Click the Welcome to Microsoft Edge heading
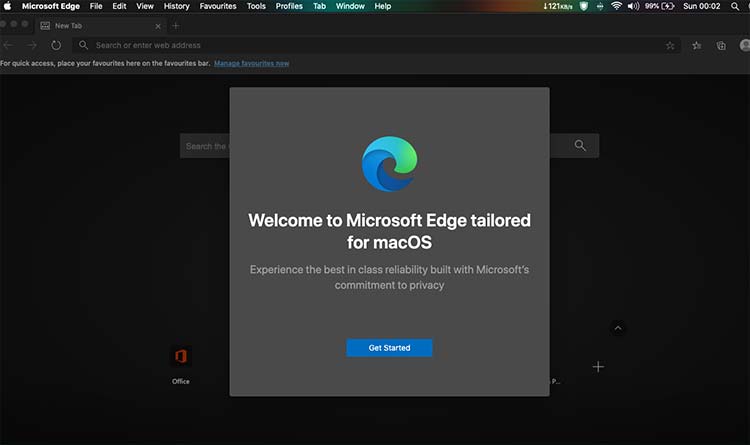750x445 pixels. coord(389,231)
